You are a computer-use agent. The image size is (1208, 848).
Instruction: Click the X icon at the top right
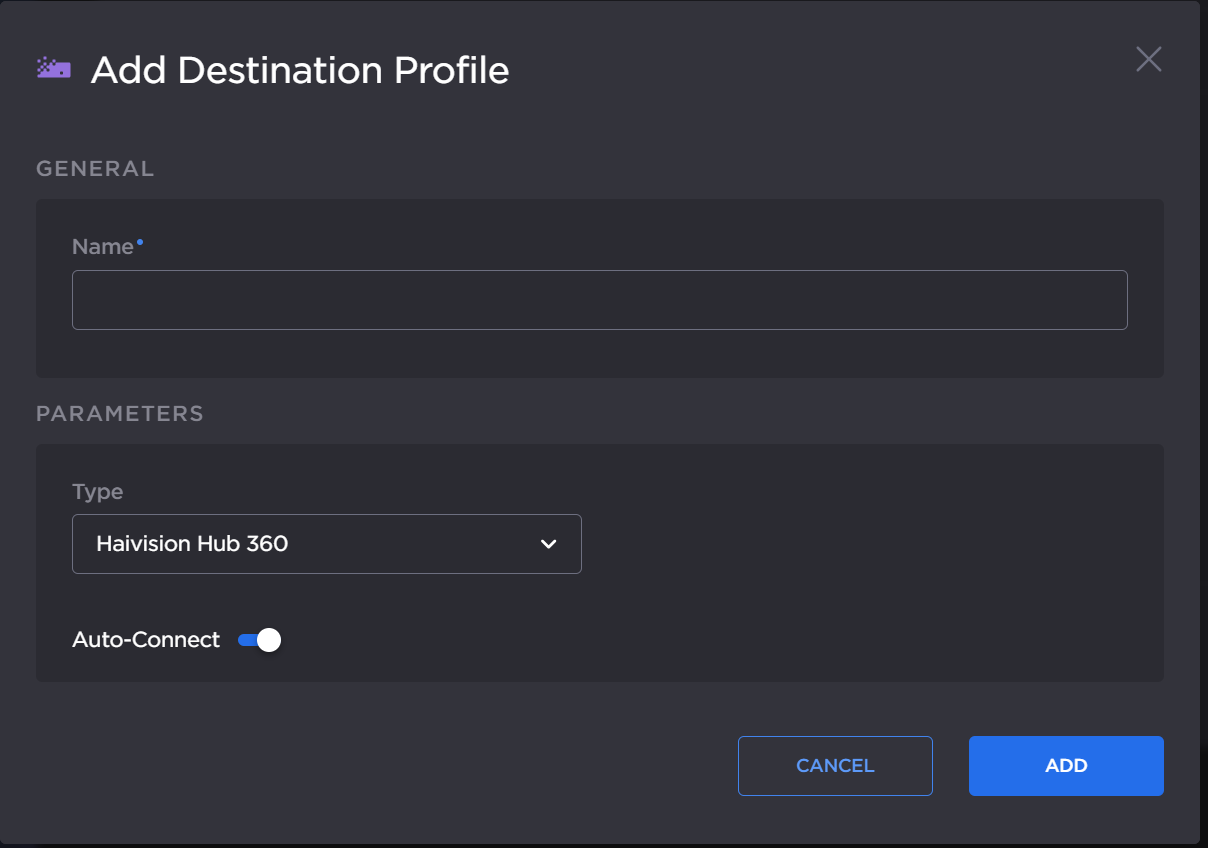point(1148,60)
